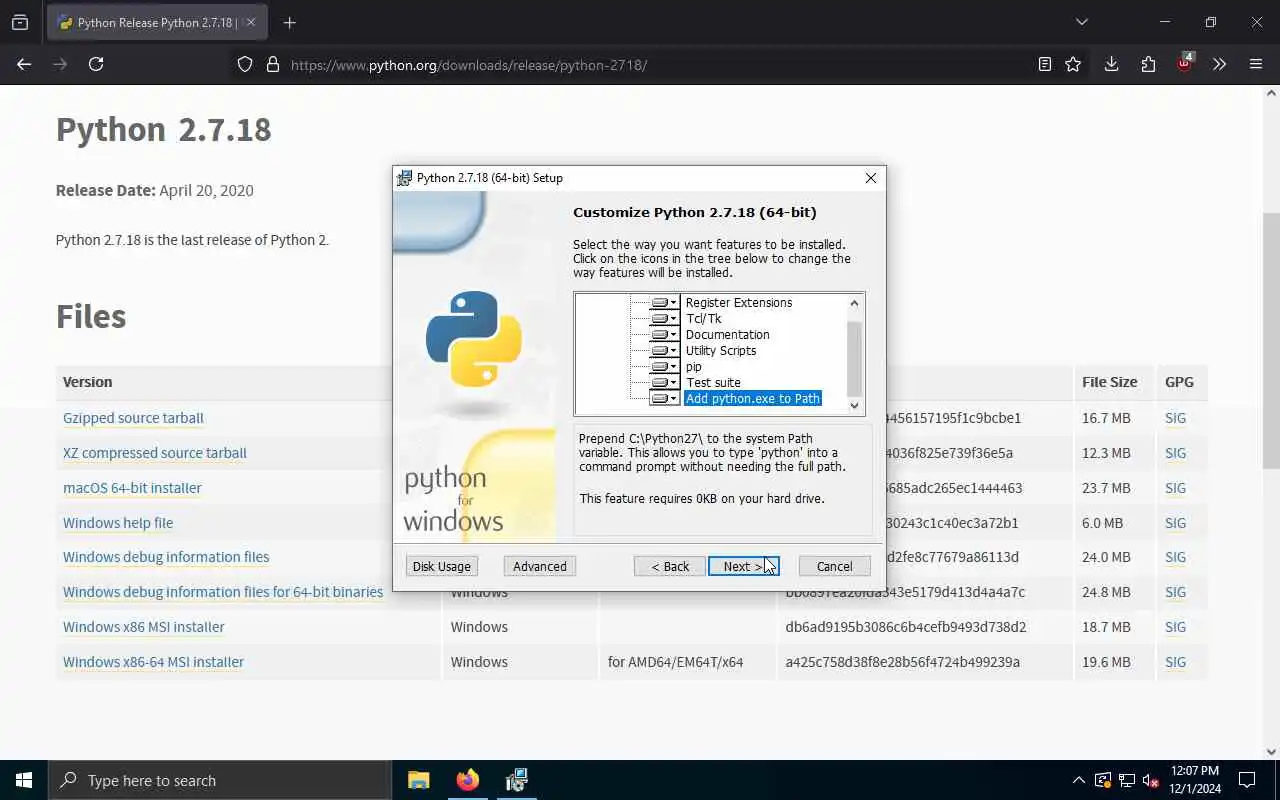This screenshot has width=1280, height=800.
Task: Click the taskbar search box
Action: 220,780
